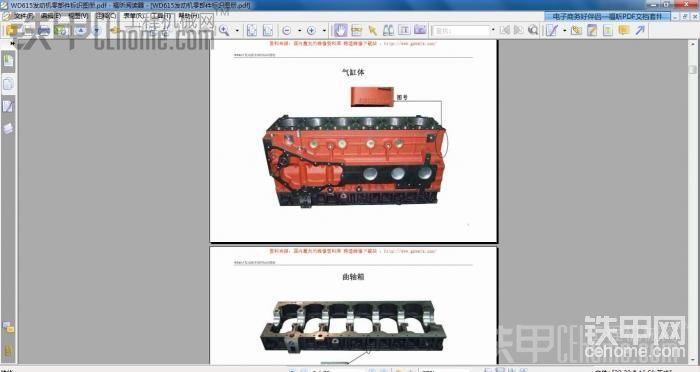
Task: Click the red source link atop page
Action: 353,44
